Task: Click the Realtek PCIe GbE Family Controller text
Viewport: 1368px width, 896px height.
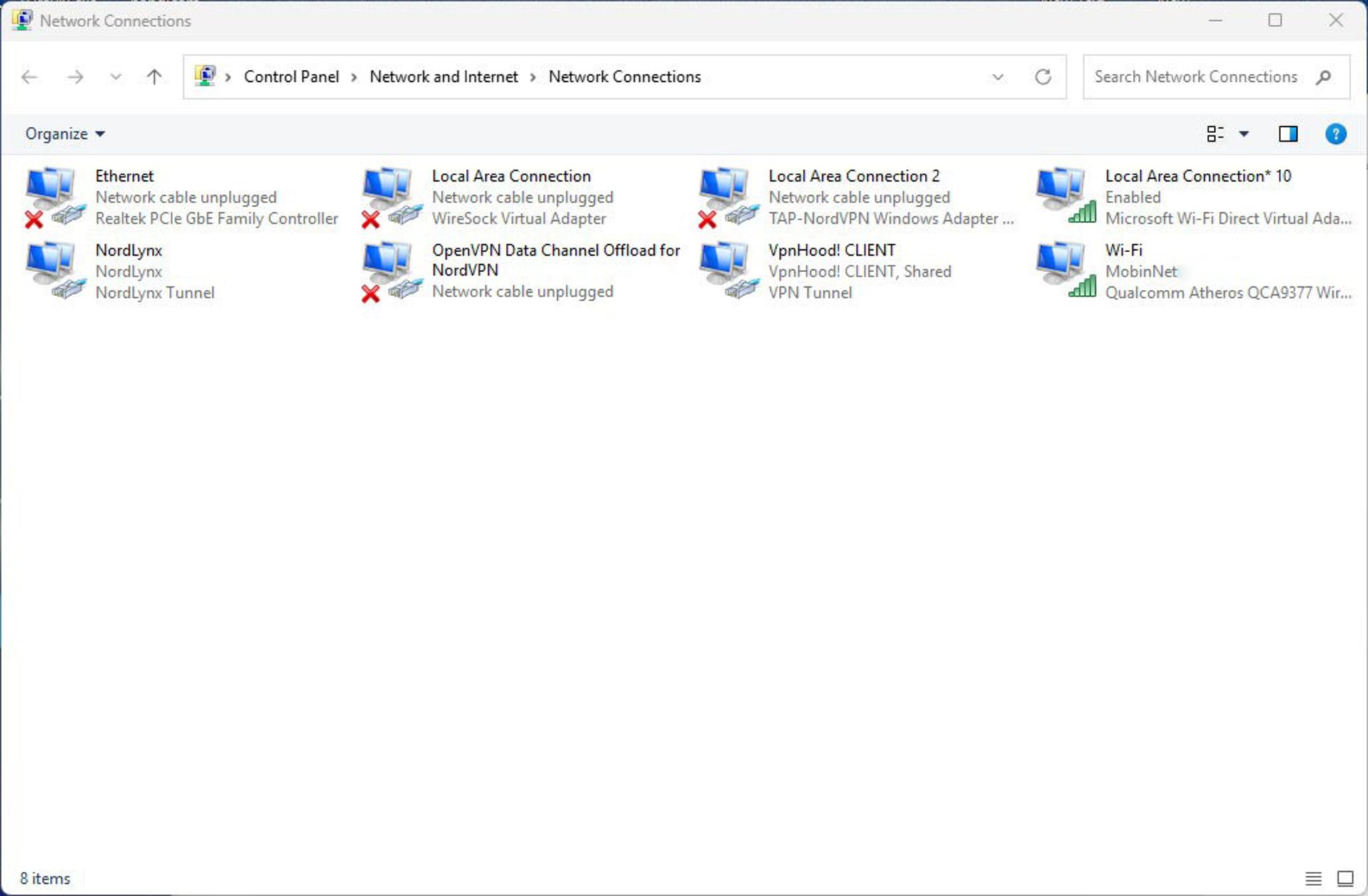Action: coord(217,219)
